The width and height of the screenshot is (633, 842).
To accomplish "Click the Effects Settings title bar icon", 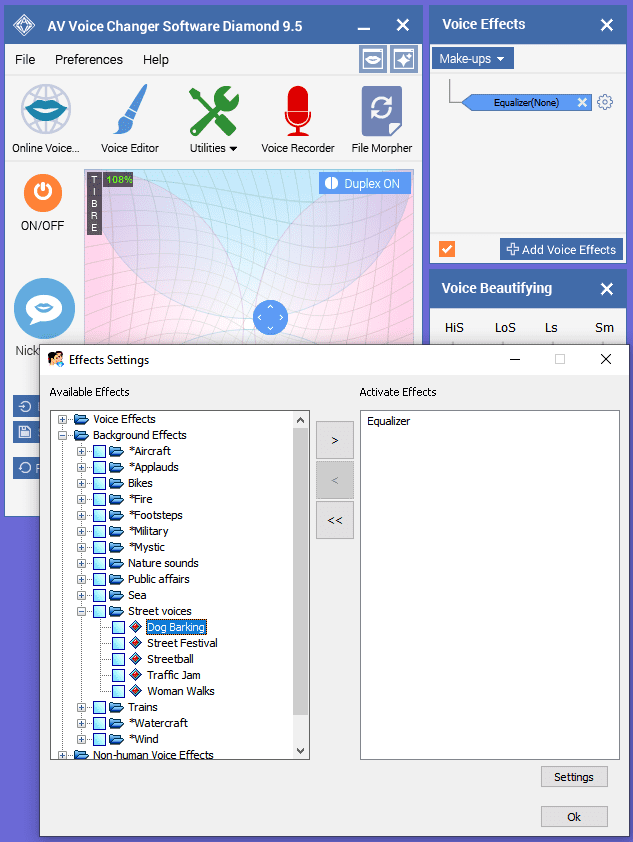I will (56, 359).
